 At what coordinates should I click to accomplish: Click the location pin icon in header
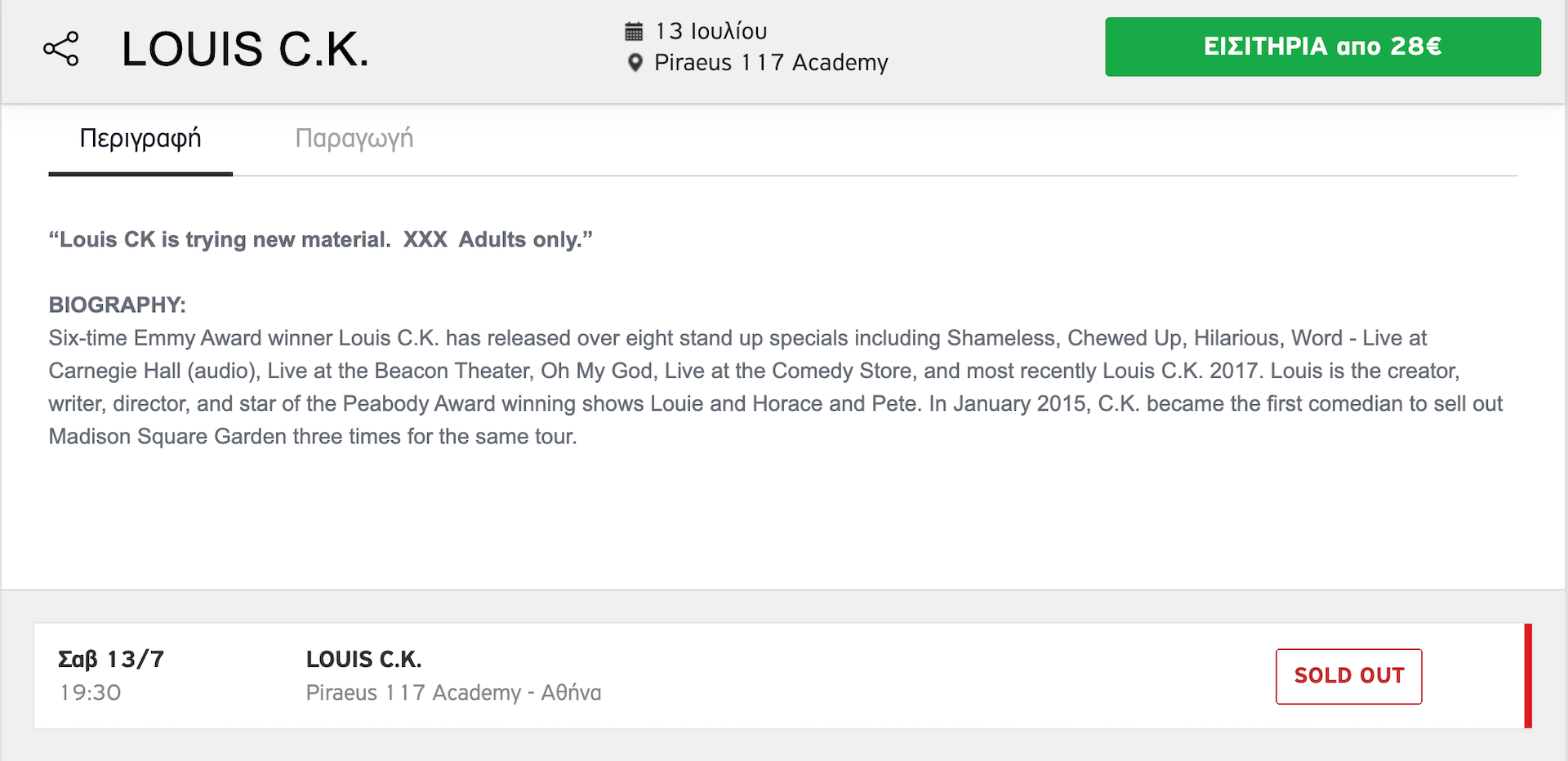[x=635, y=63]
